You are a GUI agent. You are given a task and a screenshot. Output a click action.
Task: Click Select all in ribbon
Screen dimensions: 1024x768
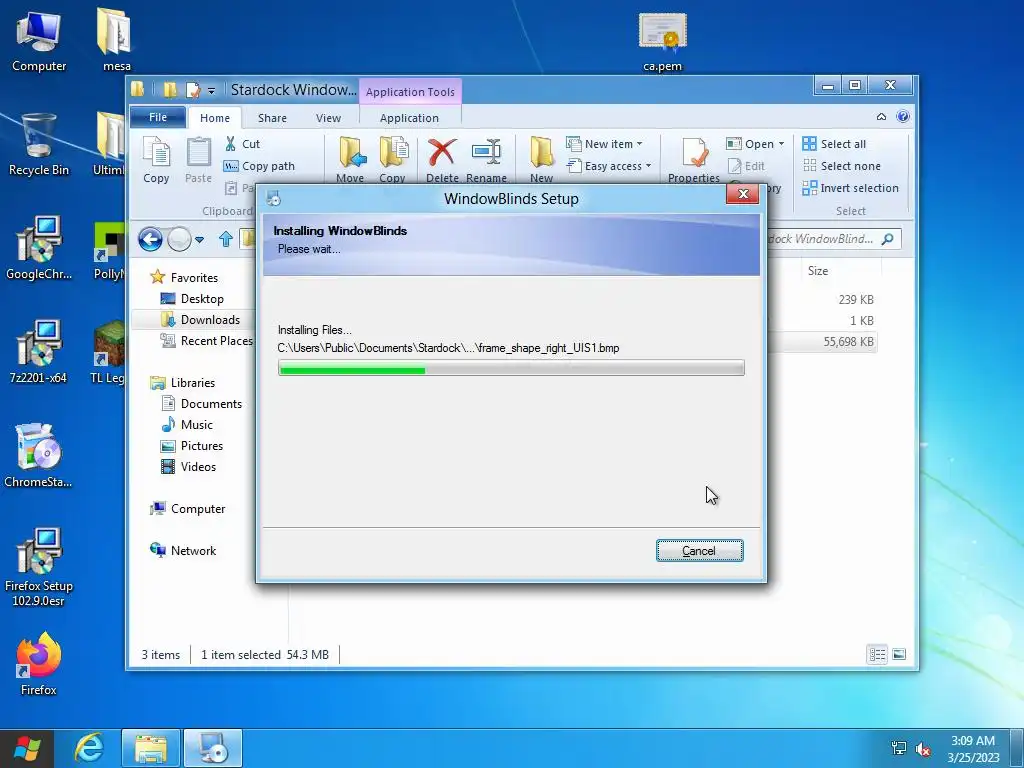835,144
